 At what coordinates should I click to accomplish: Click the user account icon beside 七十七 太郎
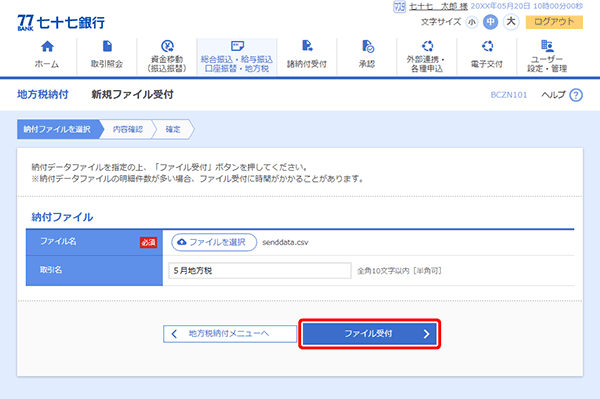tap(399, 7)
